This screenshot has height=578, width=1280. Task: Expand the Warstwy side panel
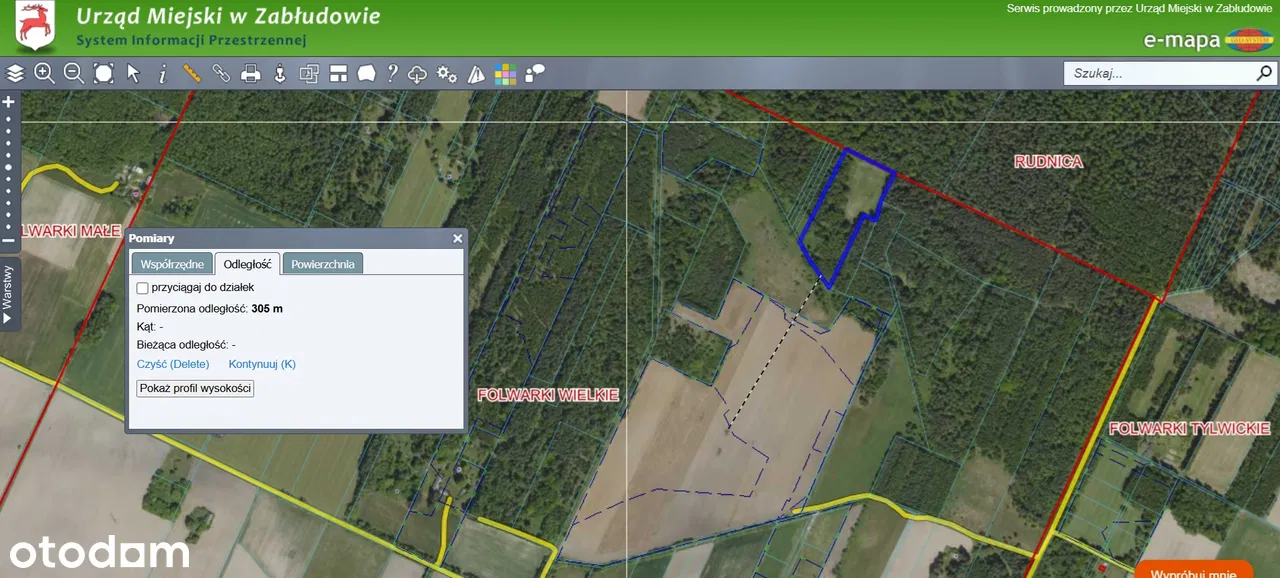[x=8, y=292]
